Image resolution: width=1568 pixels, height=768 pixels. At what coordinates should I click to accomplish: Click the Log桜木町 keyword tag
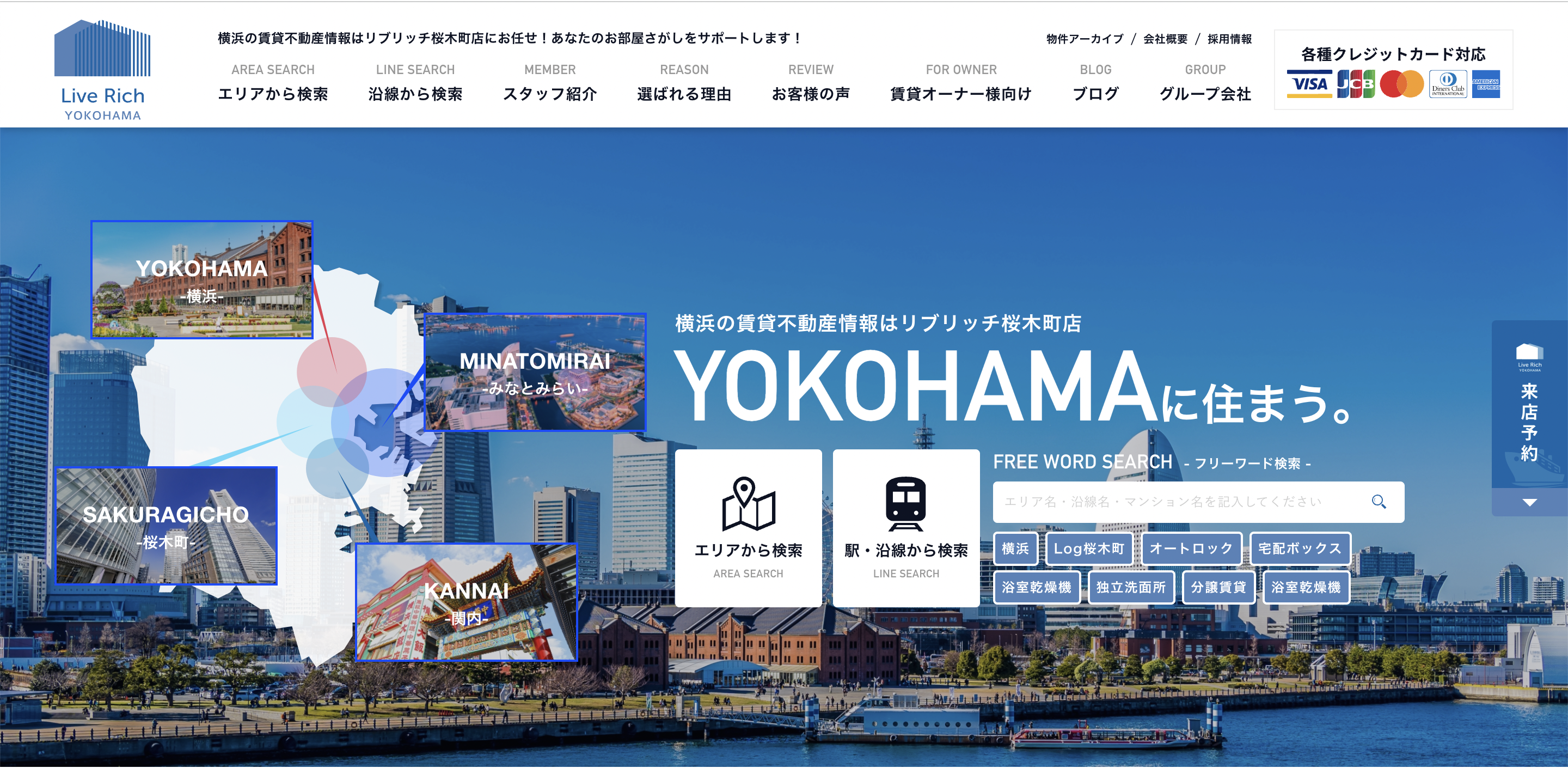click(x=1089, y=548)
